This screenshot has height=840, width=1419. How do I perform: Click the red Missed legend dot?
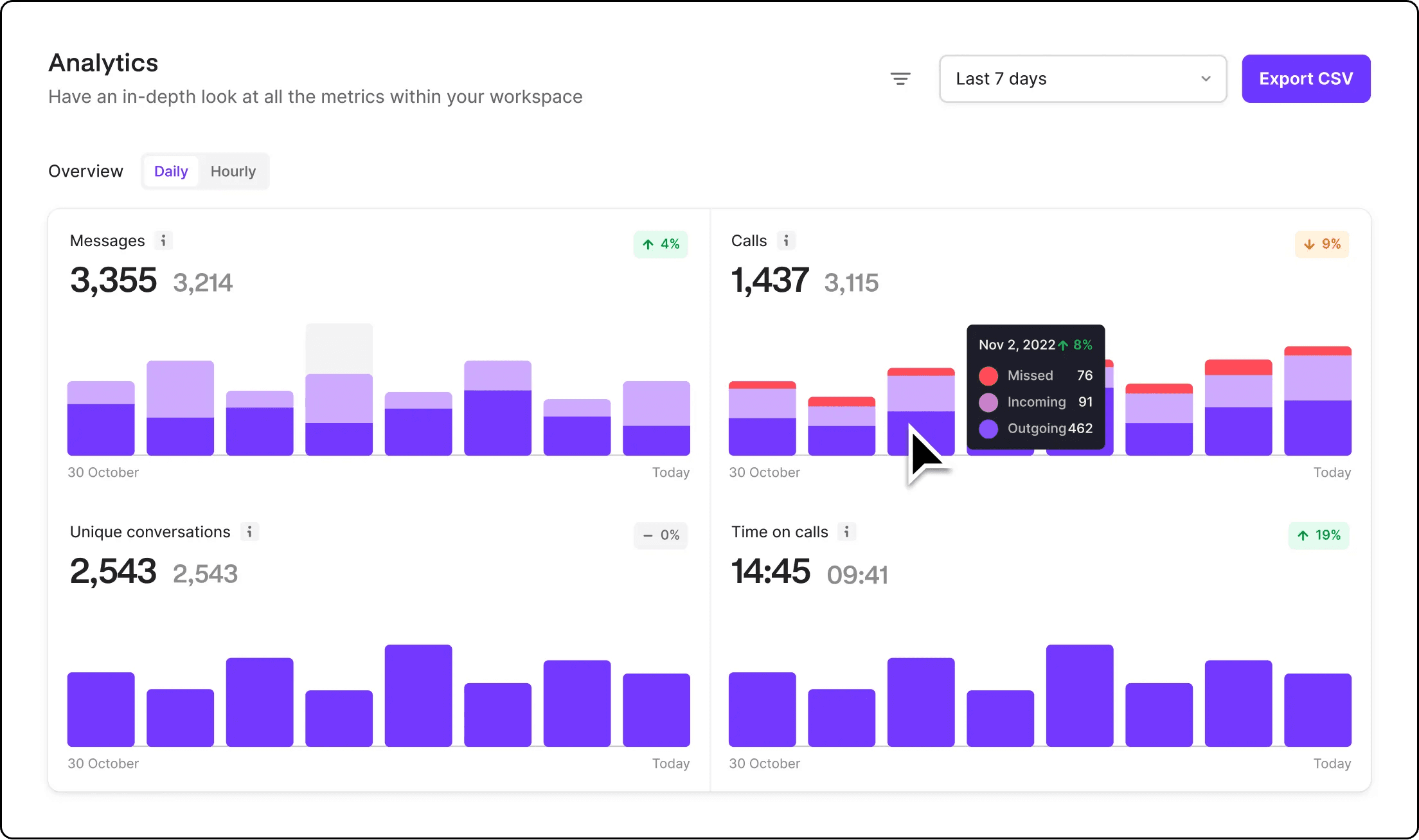(988, 375)
